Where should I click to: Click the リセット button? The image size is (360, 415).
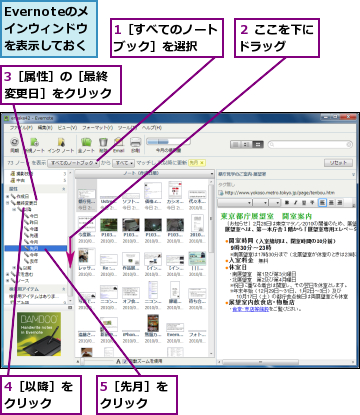pos(338,163)
